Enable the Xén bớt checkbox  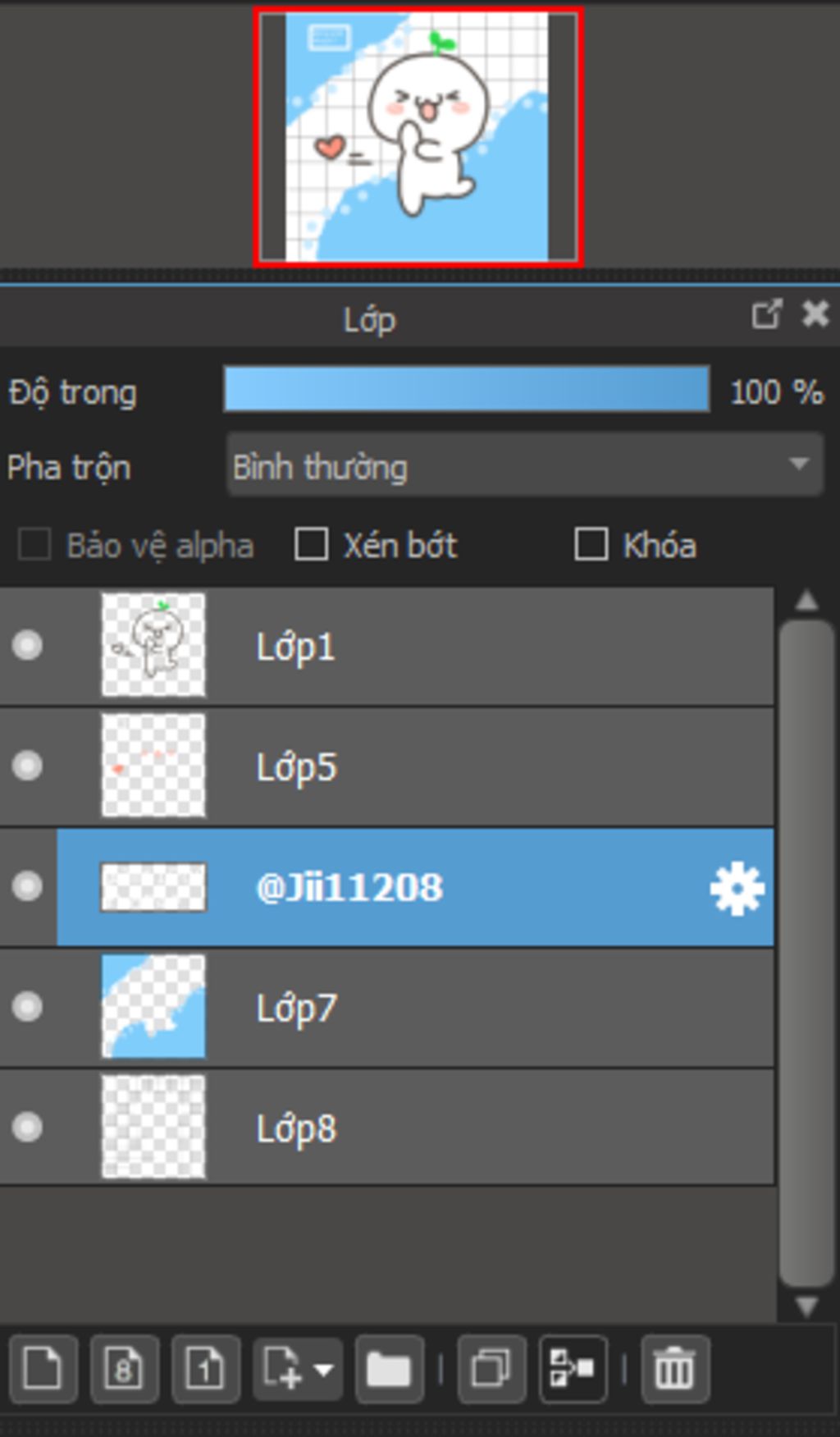(x=312, y=544)
